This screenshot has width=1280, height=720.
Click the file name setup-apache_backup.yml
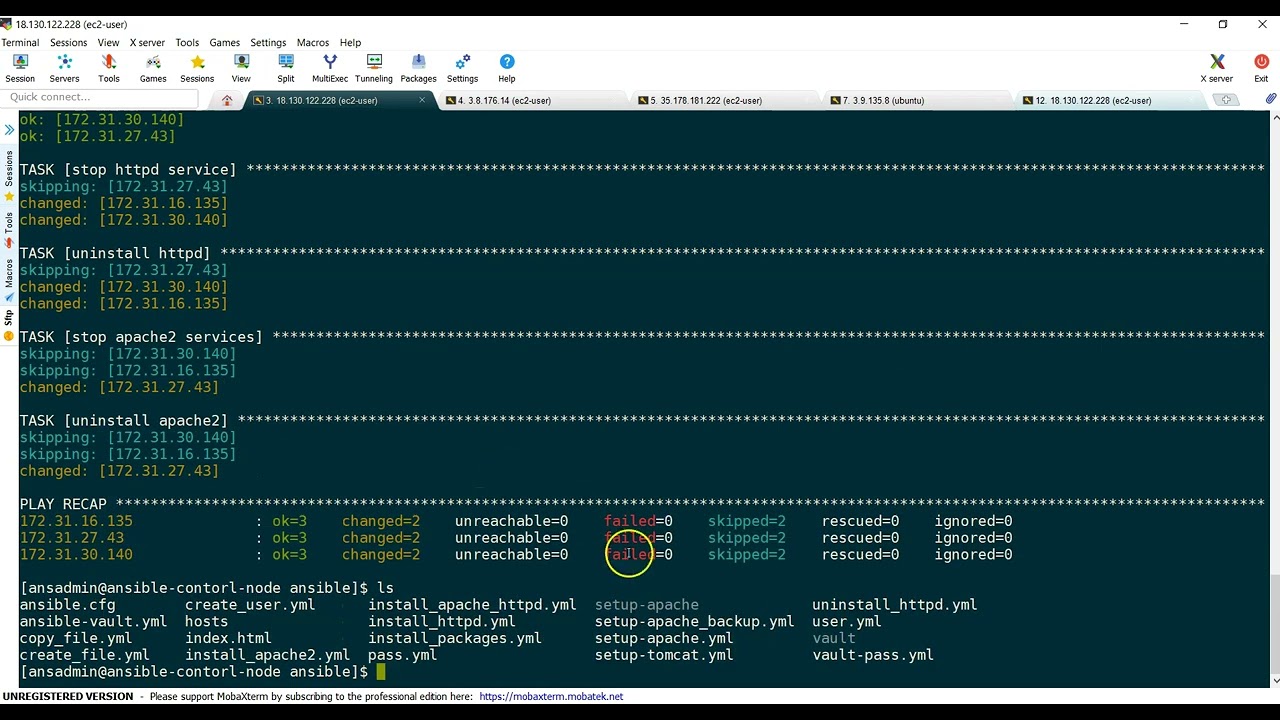pyautogui.click(x=694, y=622)
